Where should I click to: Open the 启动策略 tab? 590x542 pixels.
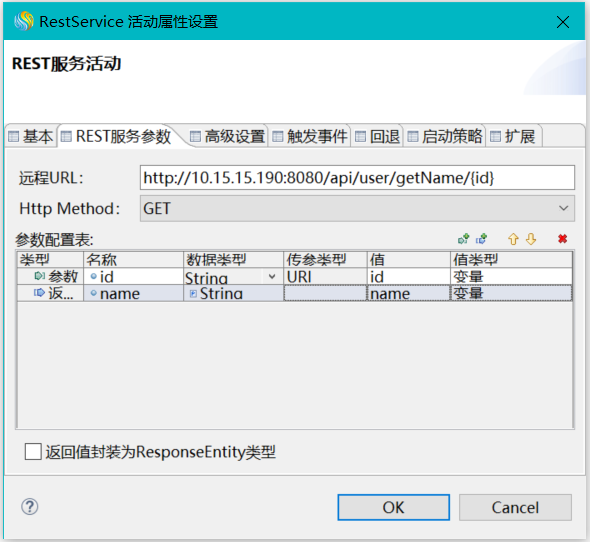[444, 136]
